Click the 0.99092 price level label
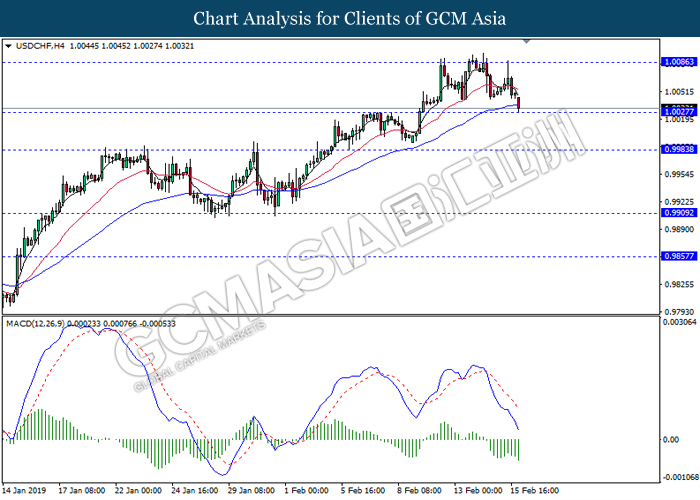700x500 pixels. click(x=679, y=213)
